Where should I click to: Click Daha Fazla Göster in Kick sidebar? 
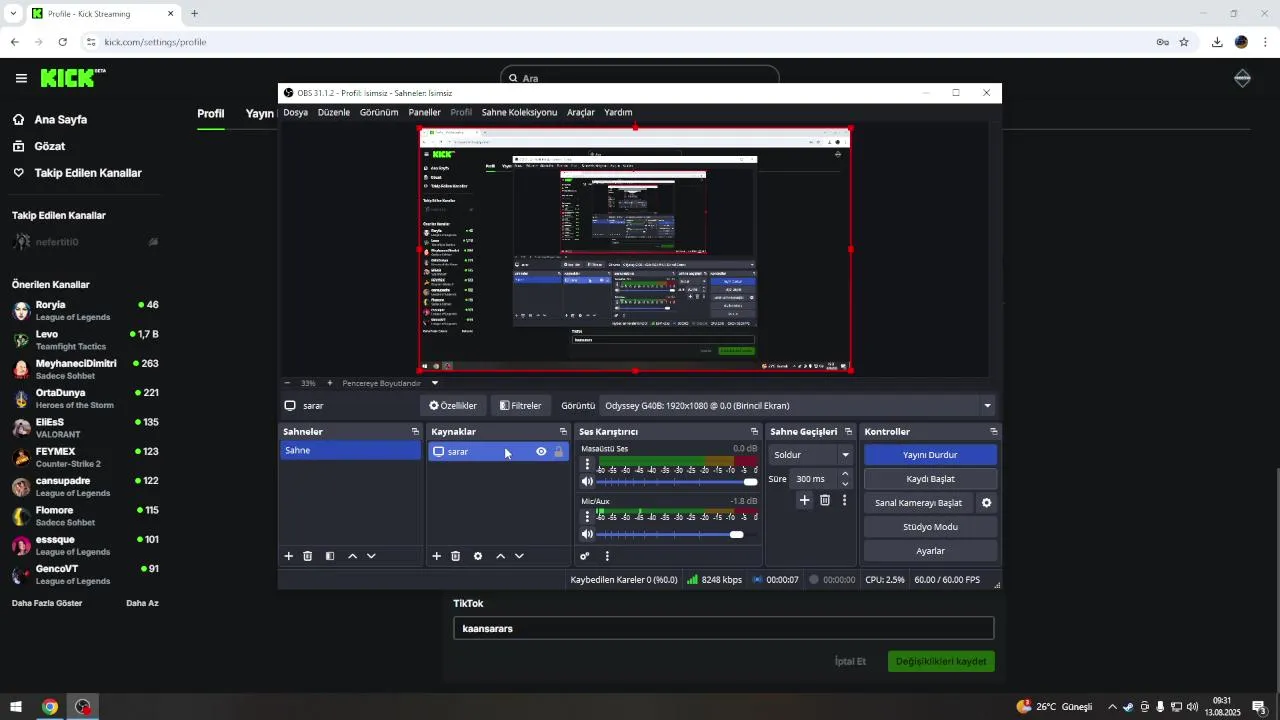47,603
